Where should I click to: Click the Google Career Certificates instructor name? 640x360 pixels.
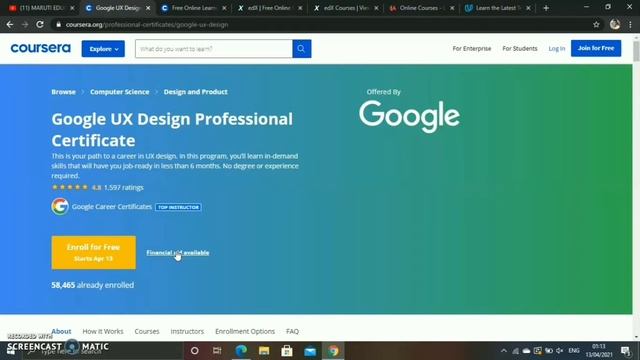click(112, 207)
